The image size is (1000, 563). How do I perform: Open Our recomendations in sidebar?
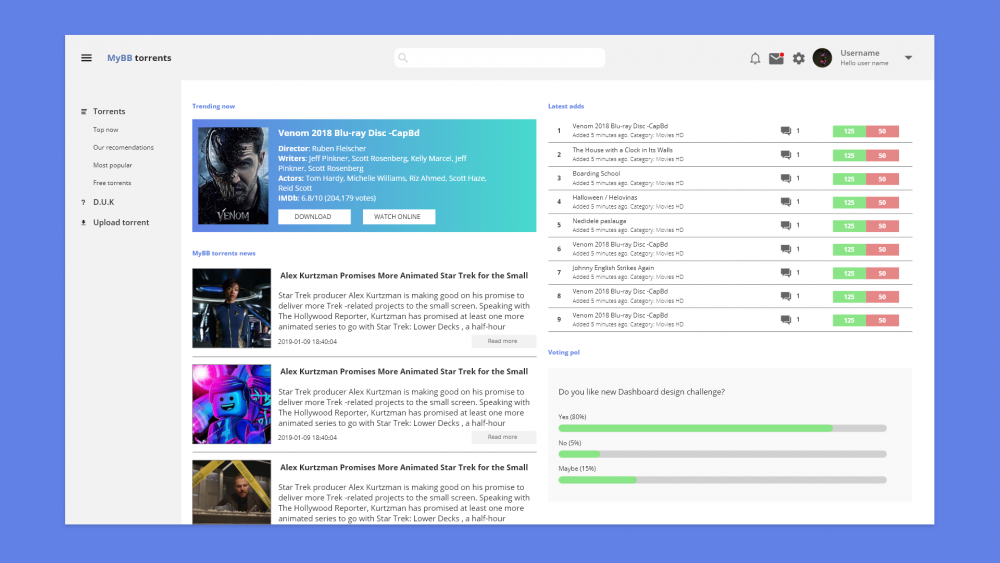click(123, 148)
